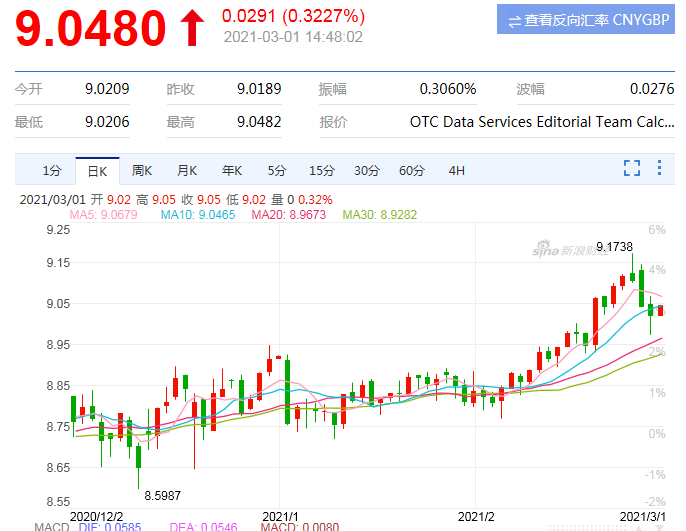Show the 年K yearly chart

tap(232, 170)
